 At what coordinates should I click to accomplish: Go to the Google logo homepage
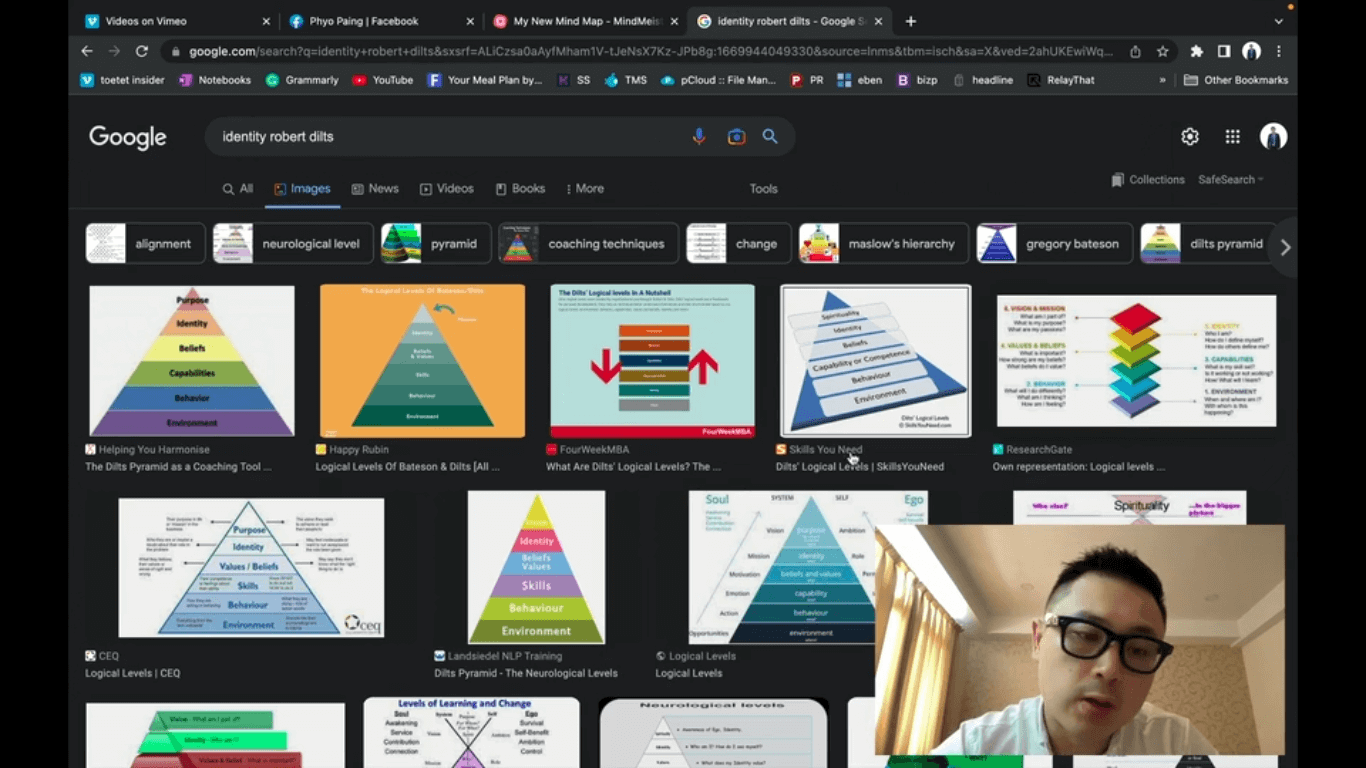[x=128, y=137]
